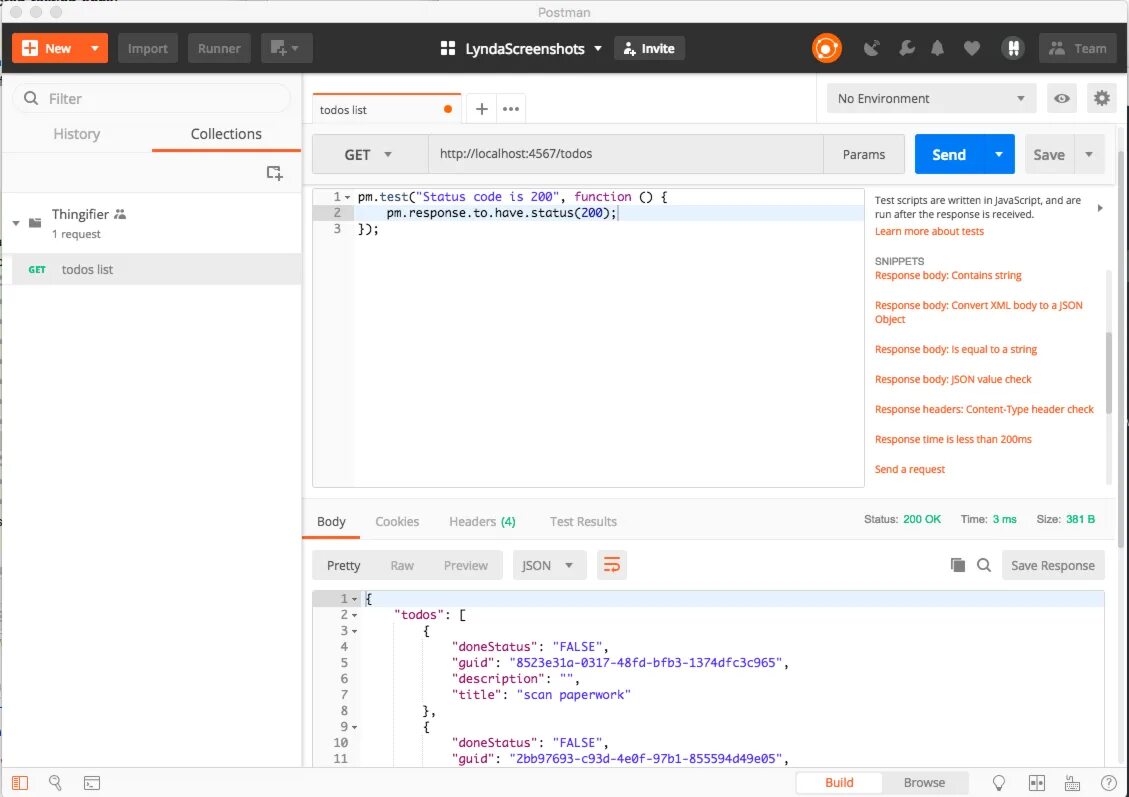Click the Learn more about tests link
Viewport: 1129px width, 797px height.
point(929,231)
